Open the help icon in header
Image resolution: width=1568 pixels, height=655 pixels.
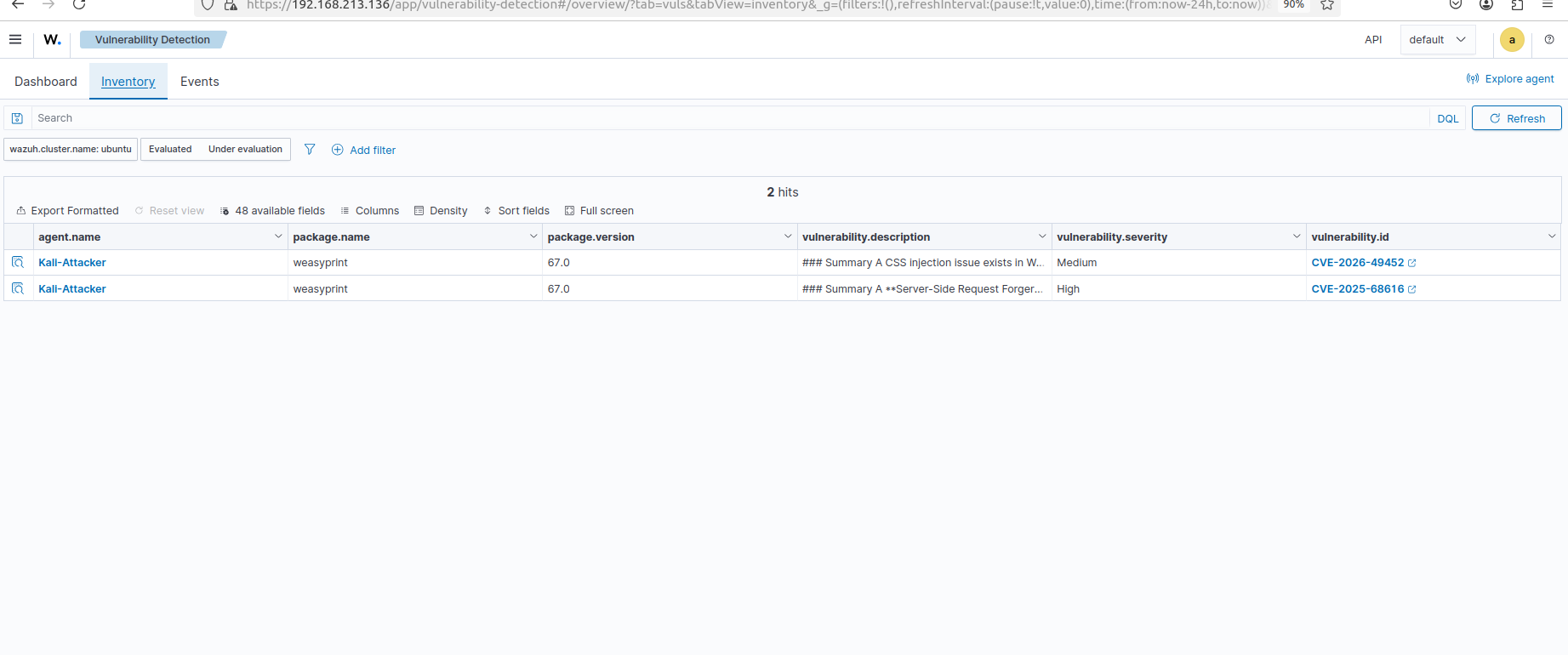point(1549,39)
